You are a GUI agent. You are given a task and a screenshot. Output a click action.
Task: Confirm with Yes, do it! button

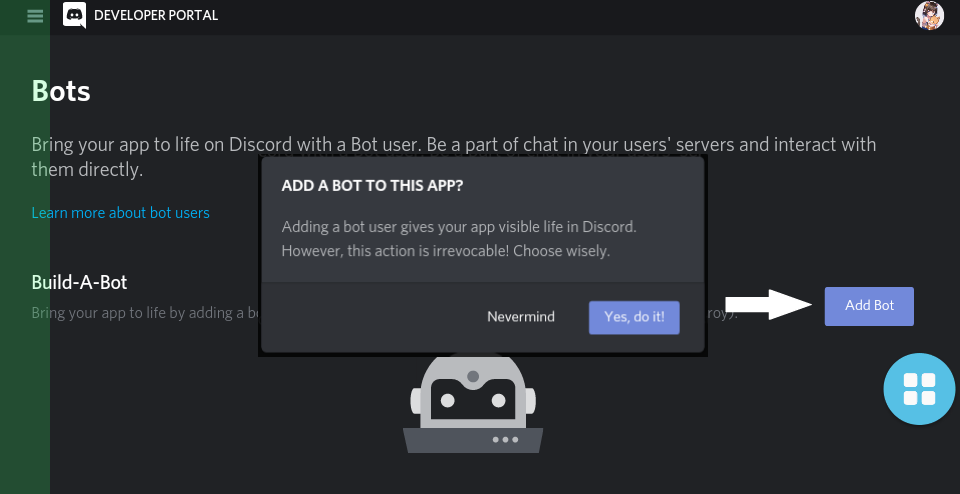[634, 317]
